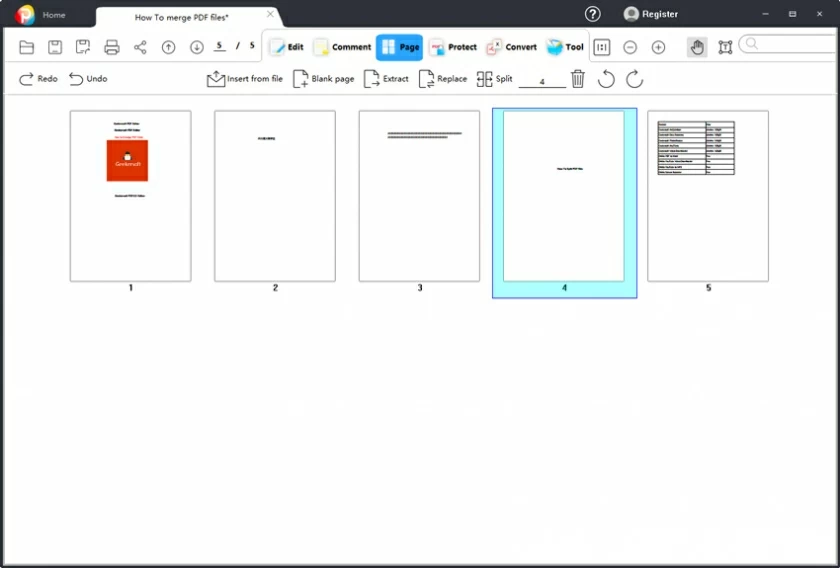The width and height of the screenshot is (840, 568).
Task: Select page 3 thumbnail
Action: pos(419,196)
